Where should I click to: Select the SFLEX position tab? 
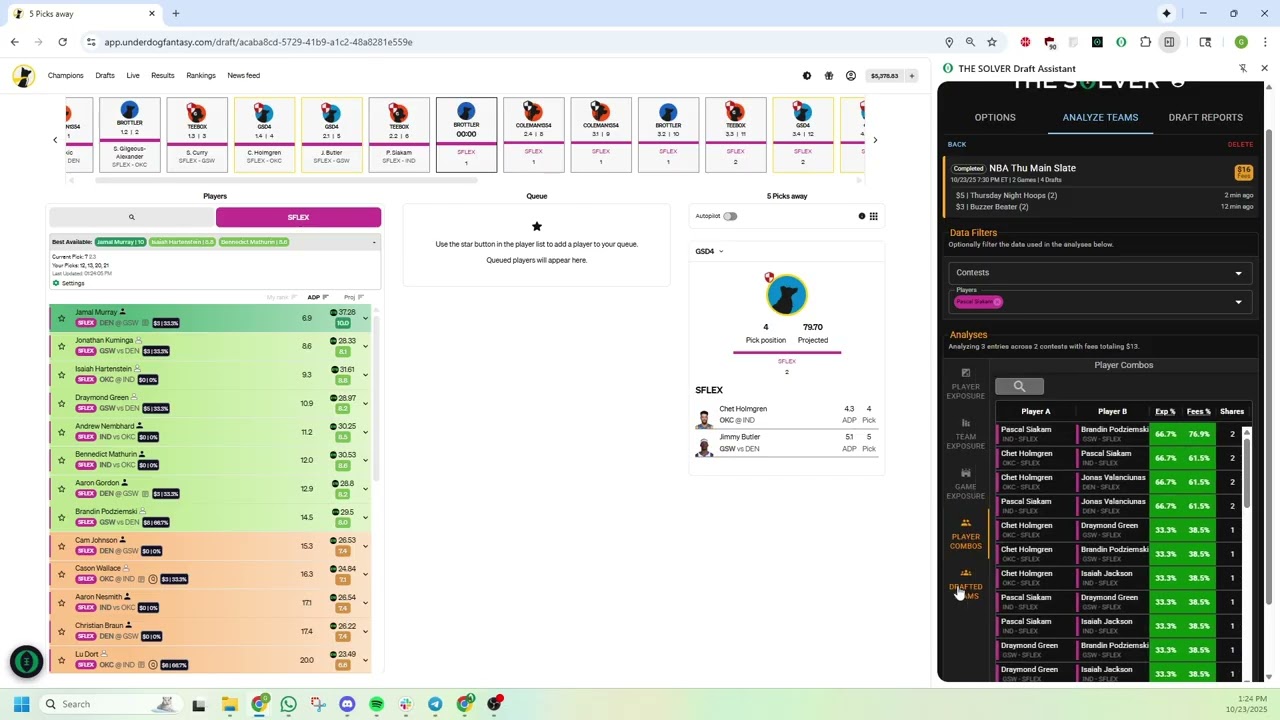click(x=298, y=217)
